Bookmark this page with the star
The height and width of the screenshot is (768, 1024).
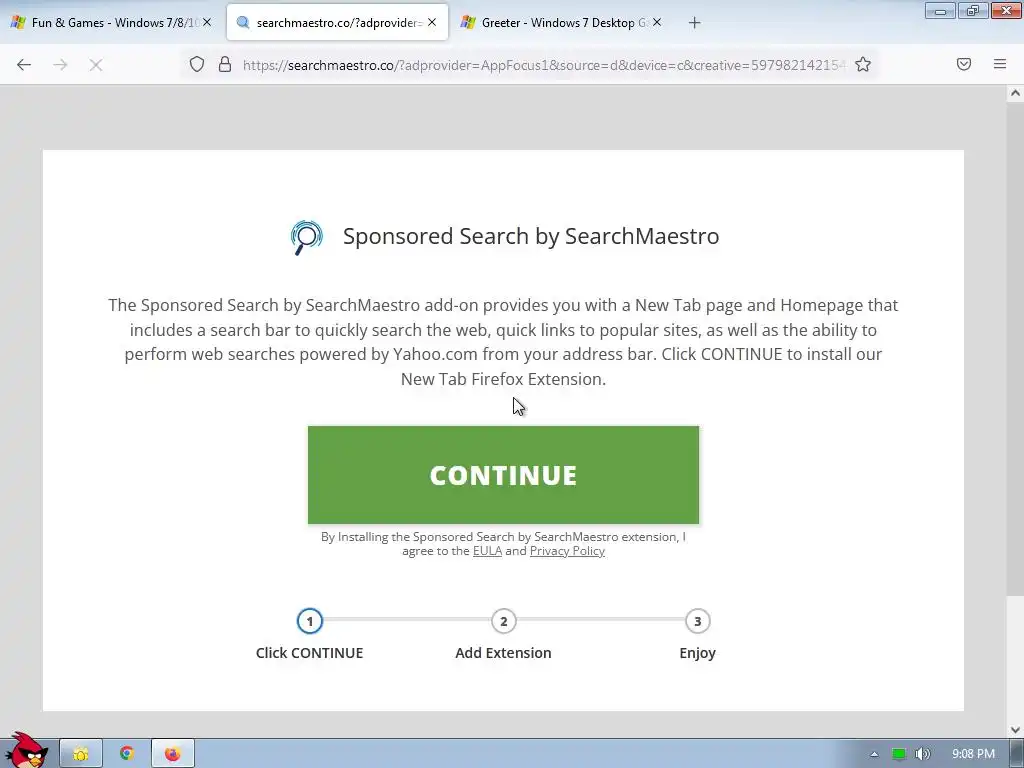[863, 64]
